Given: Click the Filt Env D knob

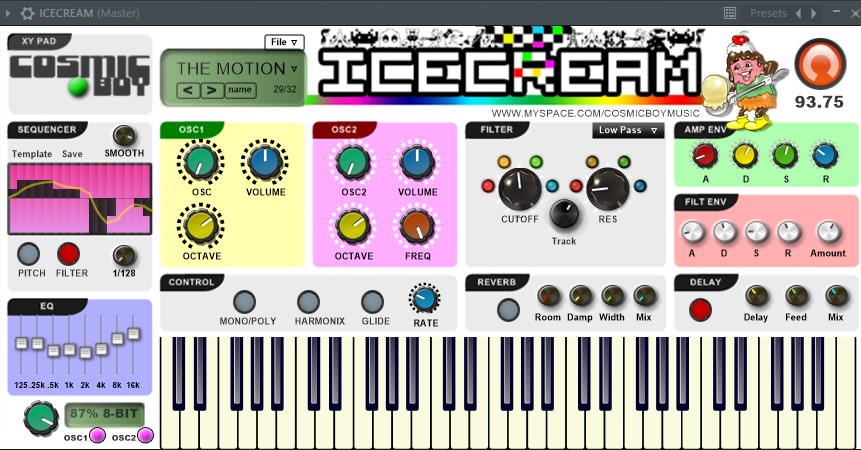Looking at the screenshot, I should pos(724,232).
